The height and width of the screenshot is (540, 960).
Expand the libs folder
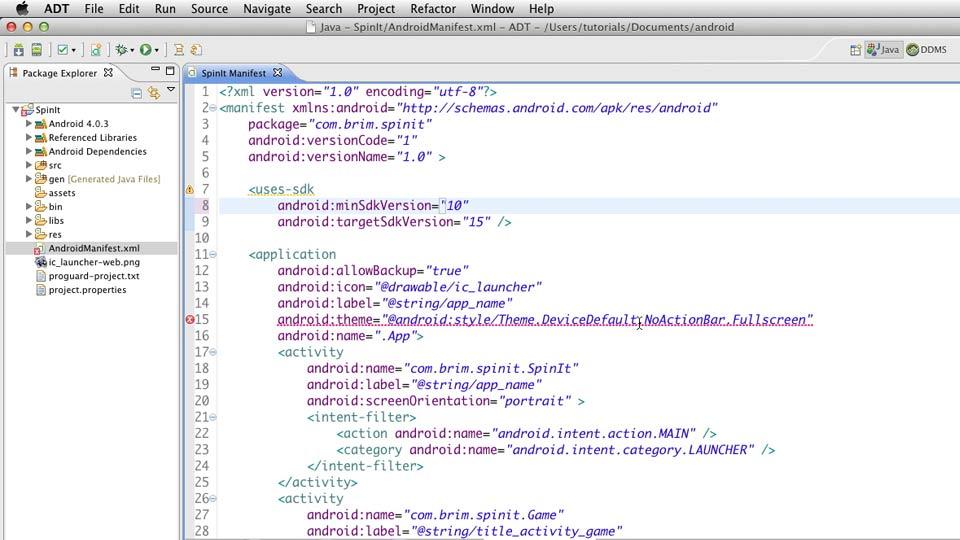(x=28, y=220)
